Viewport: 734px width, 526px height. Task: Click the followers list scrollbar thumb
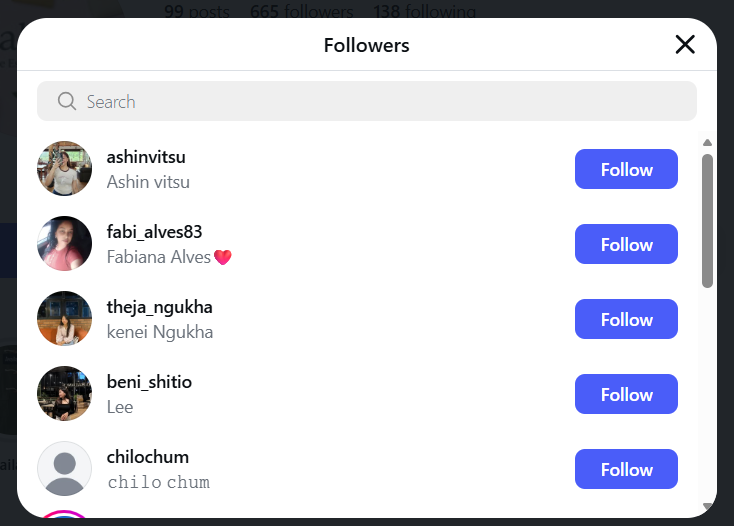[x=707, y=220]
